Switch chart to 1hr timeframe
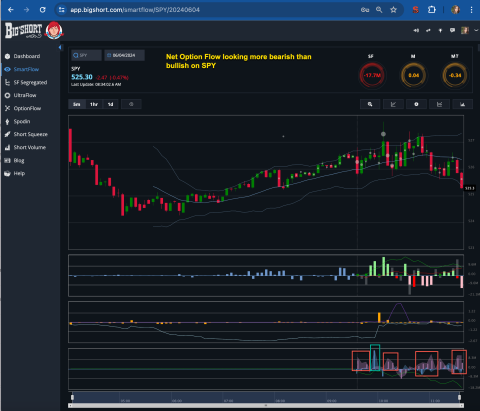Image resolution: width=480 pixels, height=411 pixels. coord(94,104)
